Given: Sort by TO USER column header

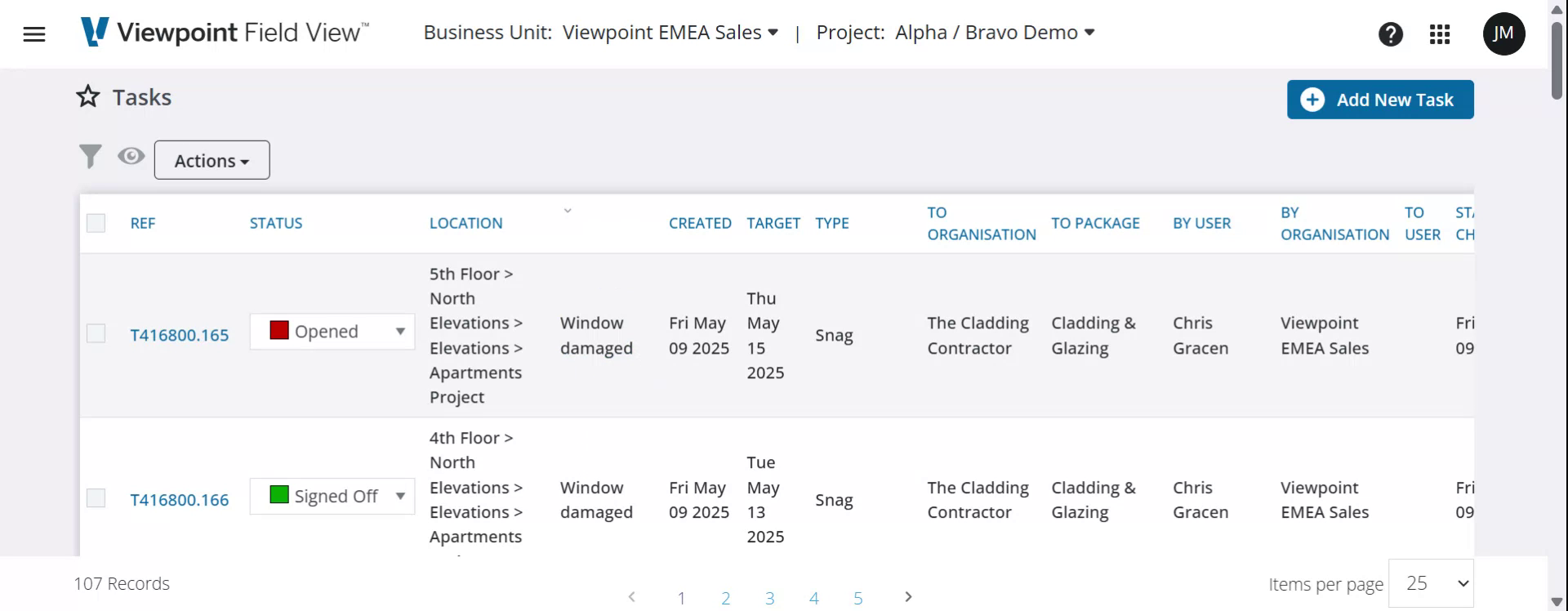Looking at the screenshot, I should pos(1423,223).
